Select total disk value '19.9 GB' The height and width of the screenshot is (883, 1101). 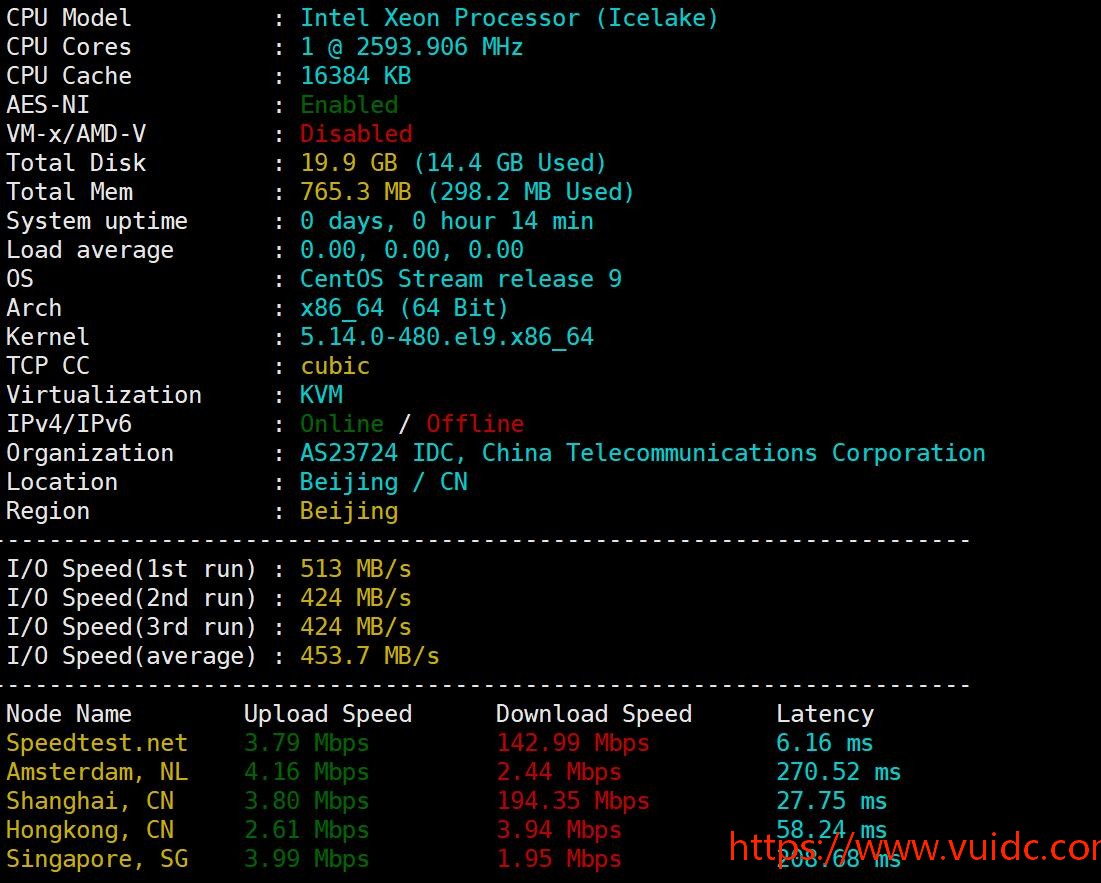click(349, 163)
